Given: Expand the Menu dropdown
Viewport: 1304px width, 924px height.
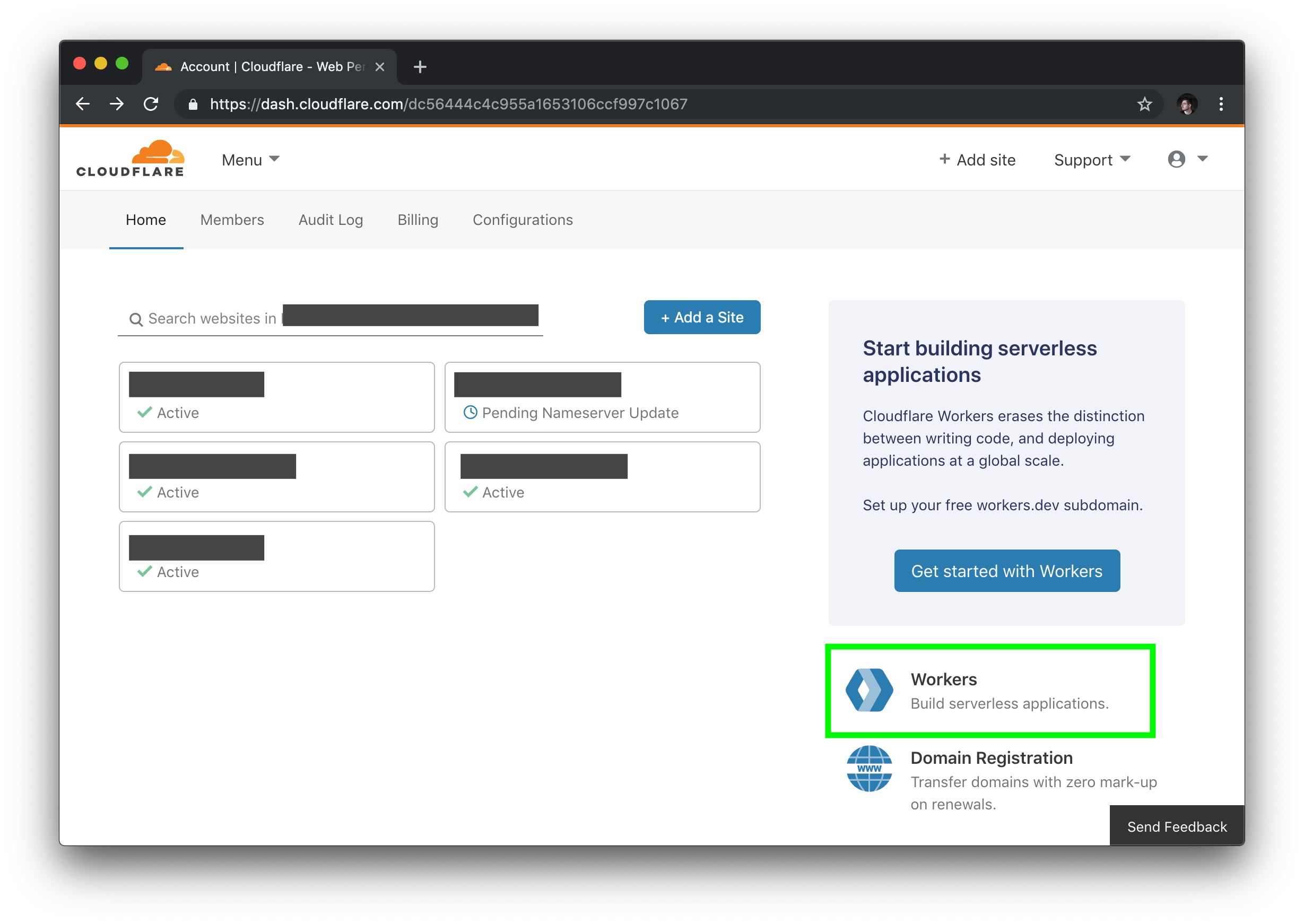Looking at the screenshot, I should coord(250,160).
